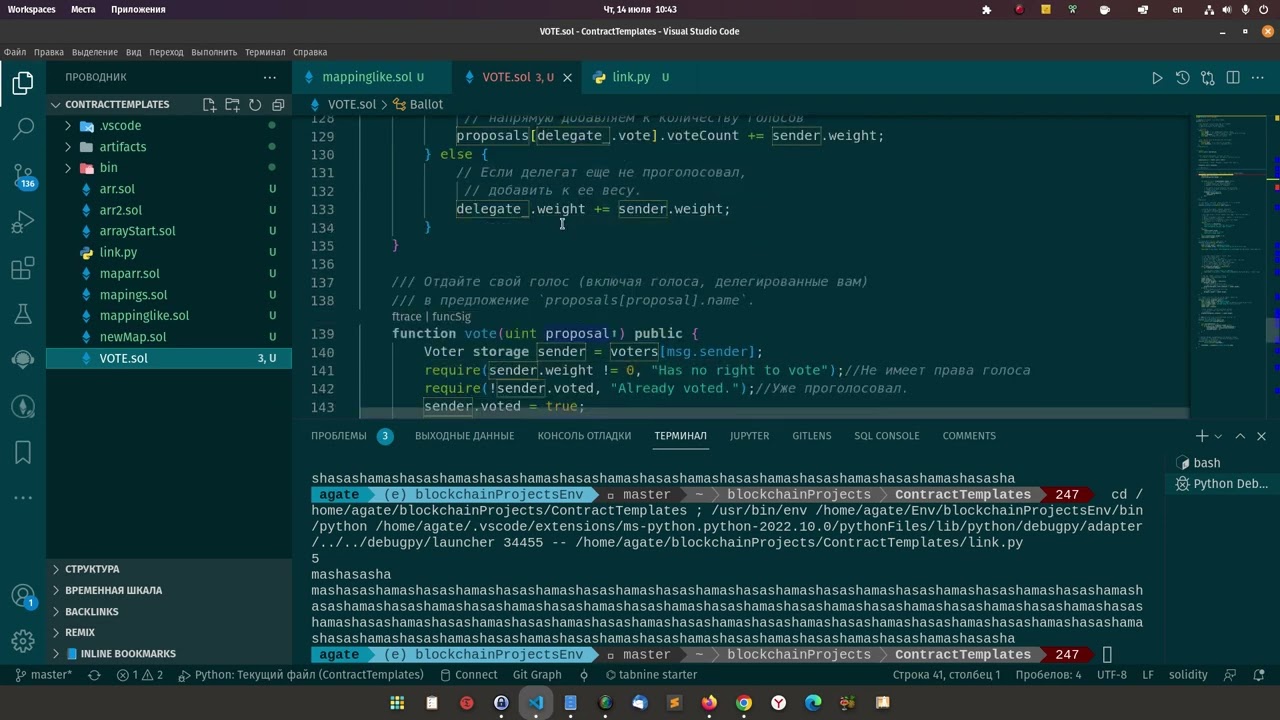Open notifications bell in status bar
The height and width of the screenshot is (720, 1280).
click(x=1260, y=675)
